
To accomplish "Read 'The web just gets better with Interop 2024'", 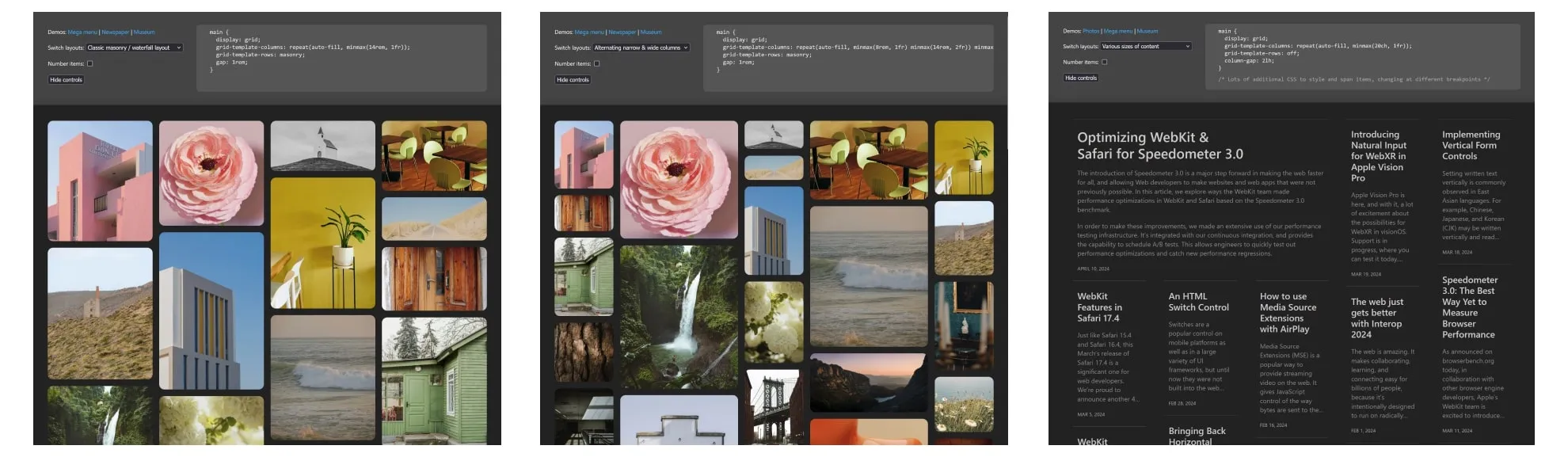I will click(x=1377, y=318).
